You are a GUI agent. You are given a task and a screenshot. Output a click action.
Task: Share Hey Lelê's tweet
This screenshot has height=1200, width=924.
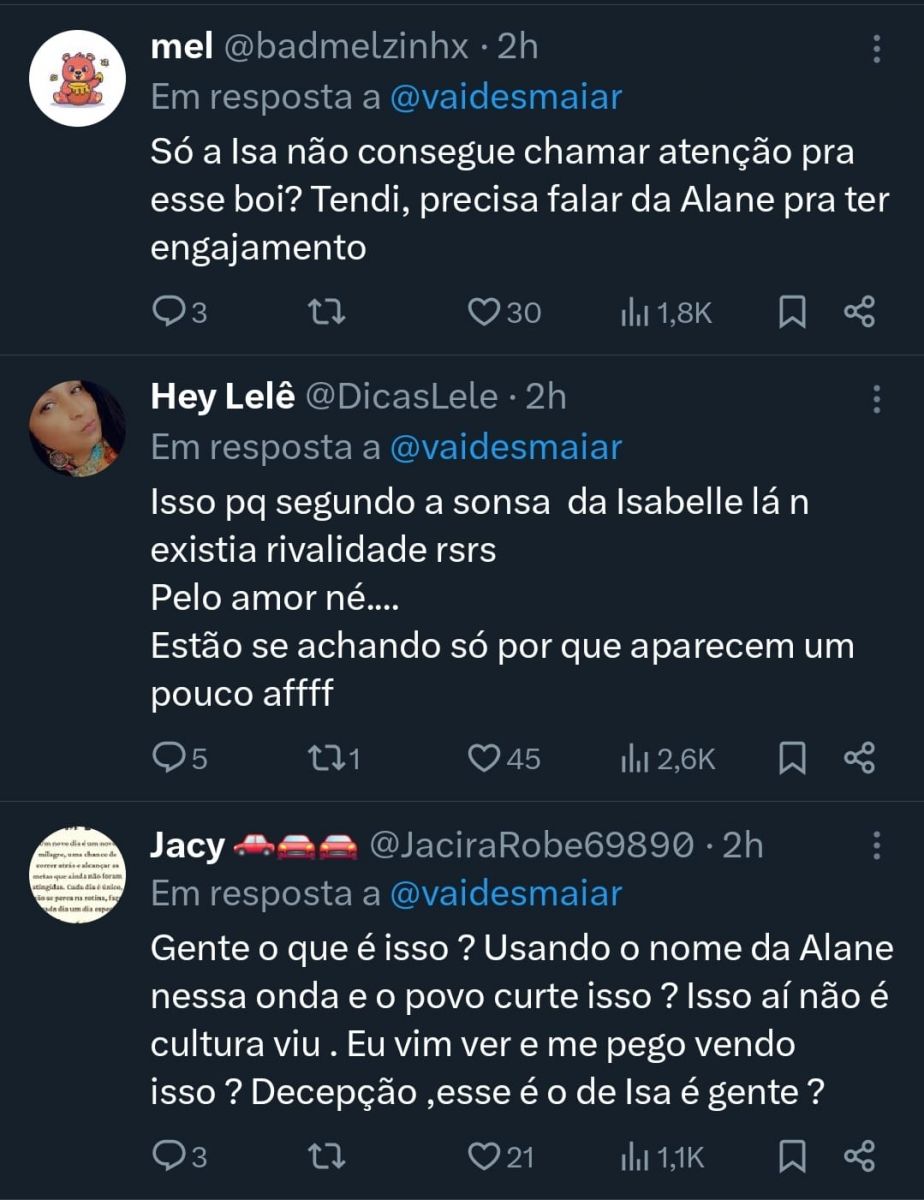coord(860,759)
